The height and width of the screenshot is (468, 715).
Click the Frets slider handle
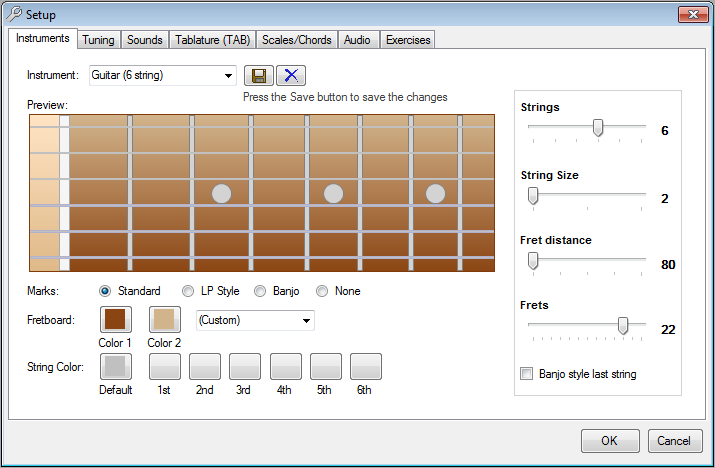tap(623, 325)
